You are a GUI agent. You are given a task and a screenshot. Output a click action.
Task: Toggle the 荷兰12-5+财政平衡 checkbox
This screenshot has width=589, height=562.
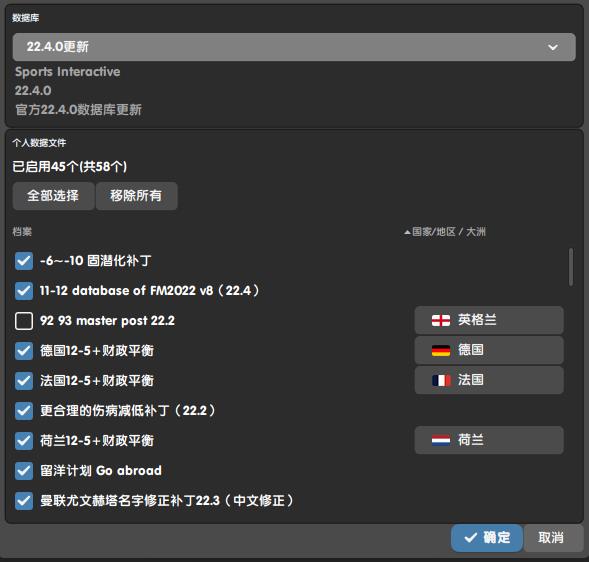click(24, 441)
